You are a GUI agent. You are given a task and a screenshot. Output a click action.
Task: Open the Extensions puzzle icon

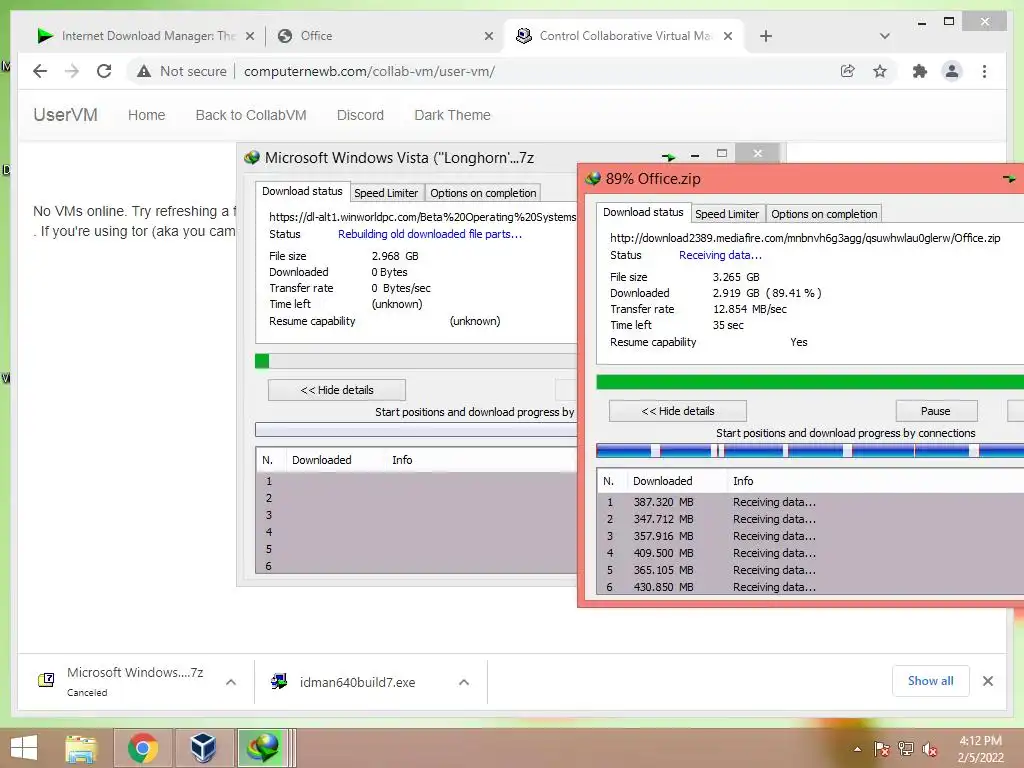920,71
